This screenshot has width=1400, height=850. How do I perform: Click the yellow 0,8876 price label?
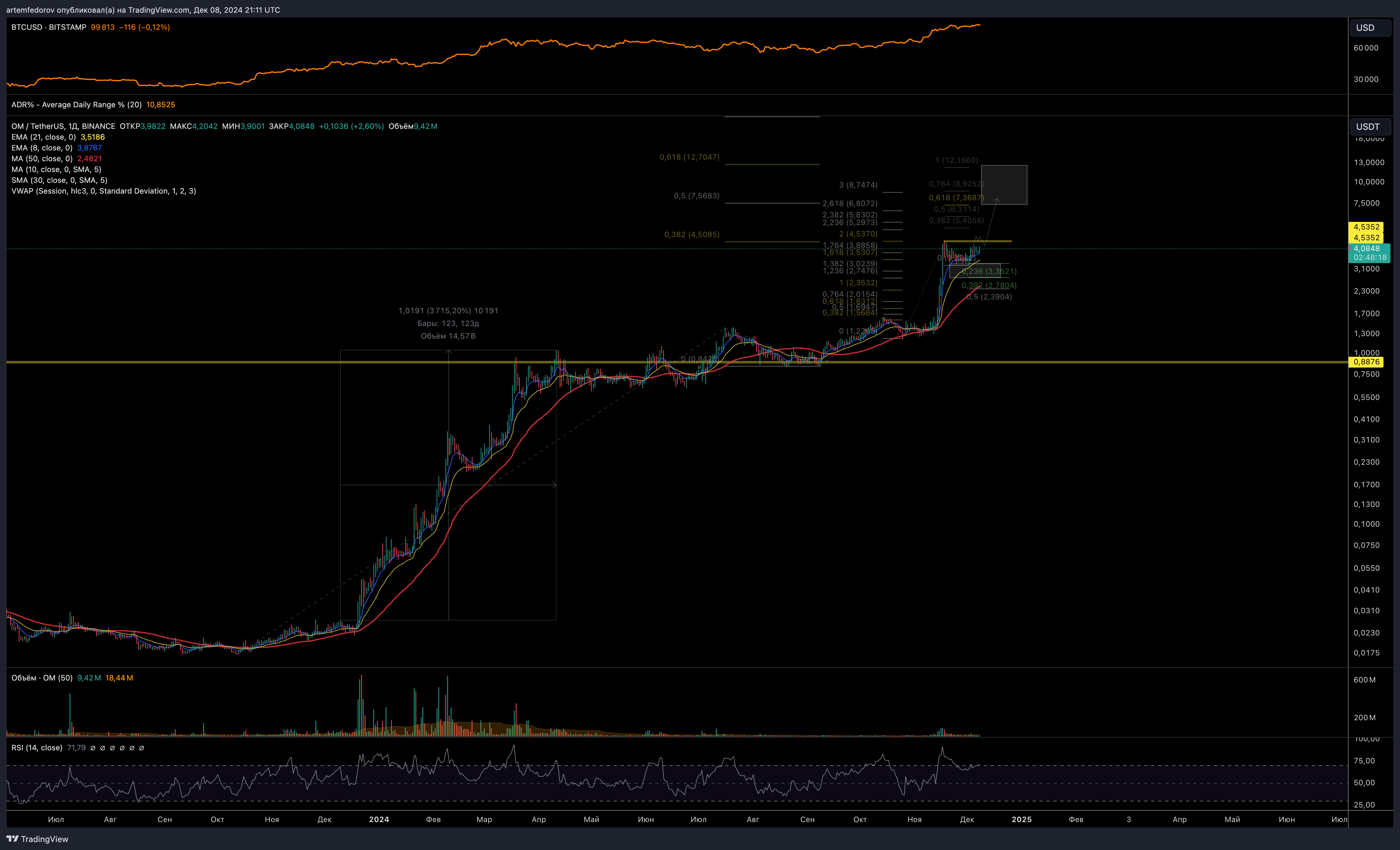(1366, 362)
